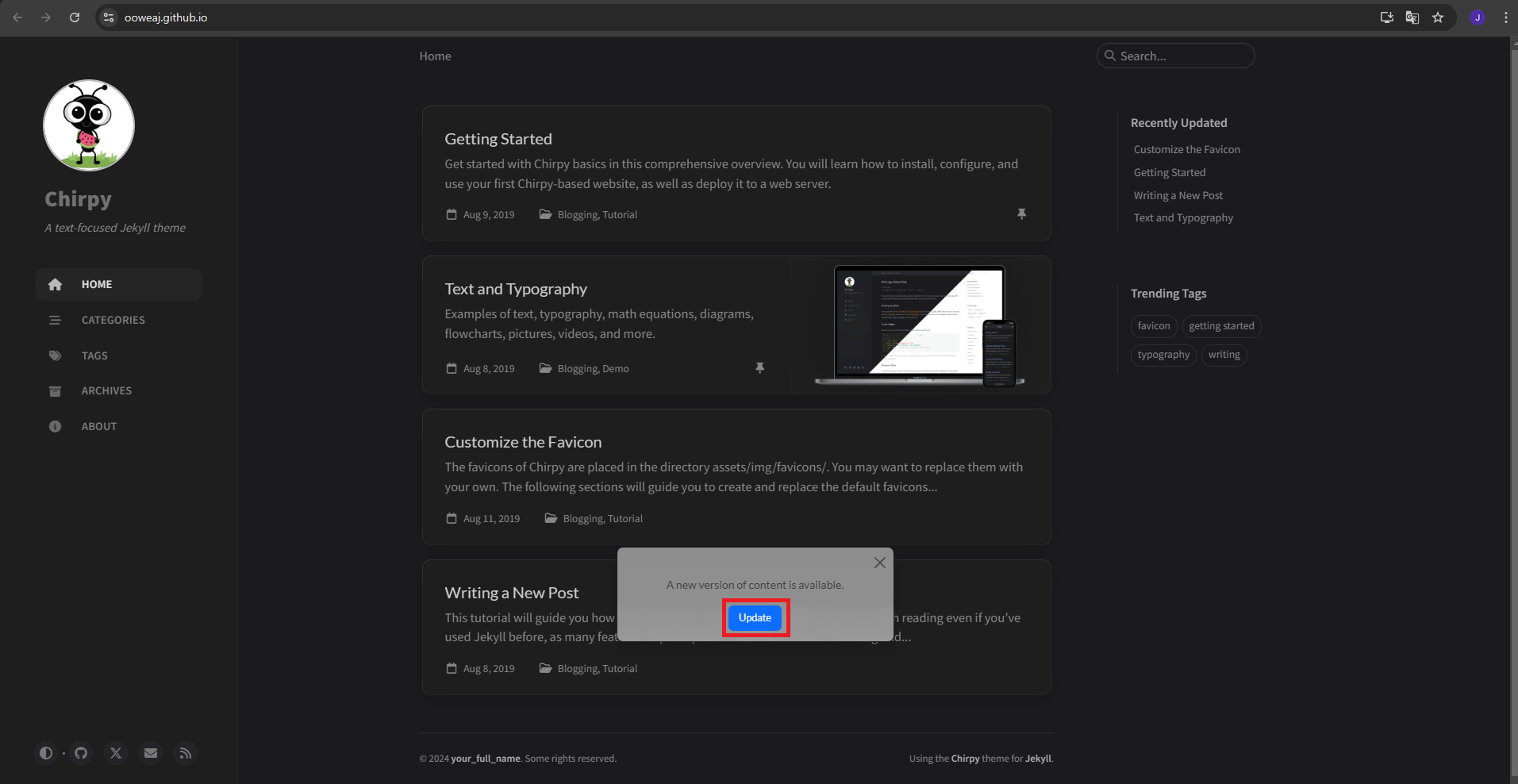Screen dimensions: 1518x784
Task: Click the browser reload icon
Action: coord(75,17)
